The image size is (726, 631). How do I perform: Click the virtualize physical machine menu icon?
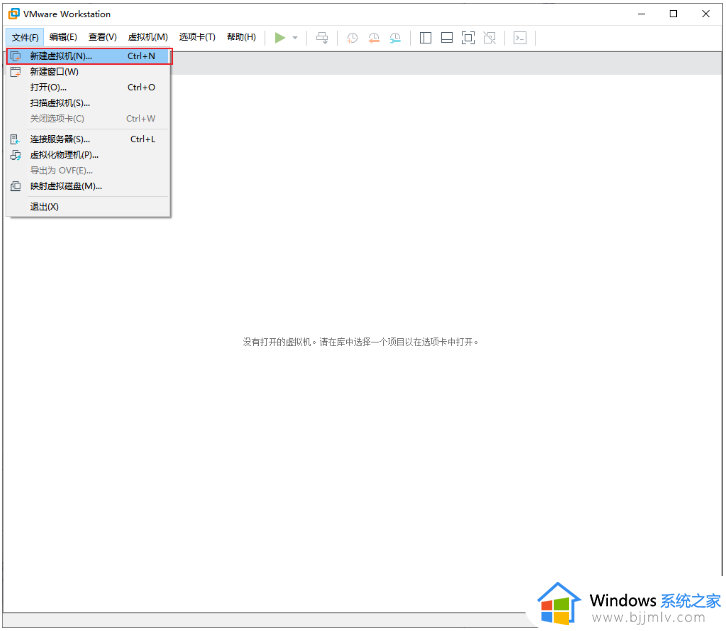(x=16, y=155)
